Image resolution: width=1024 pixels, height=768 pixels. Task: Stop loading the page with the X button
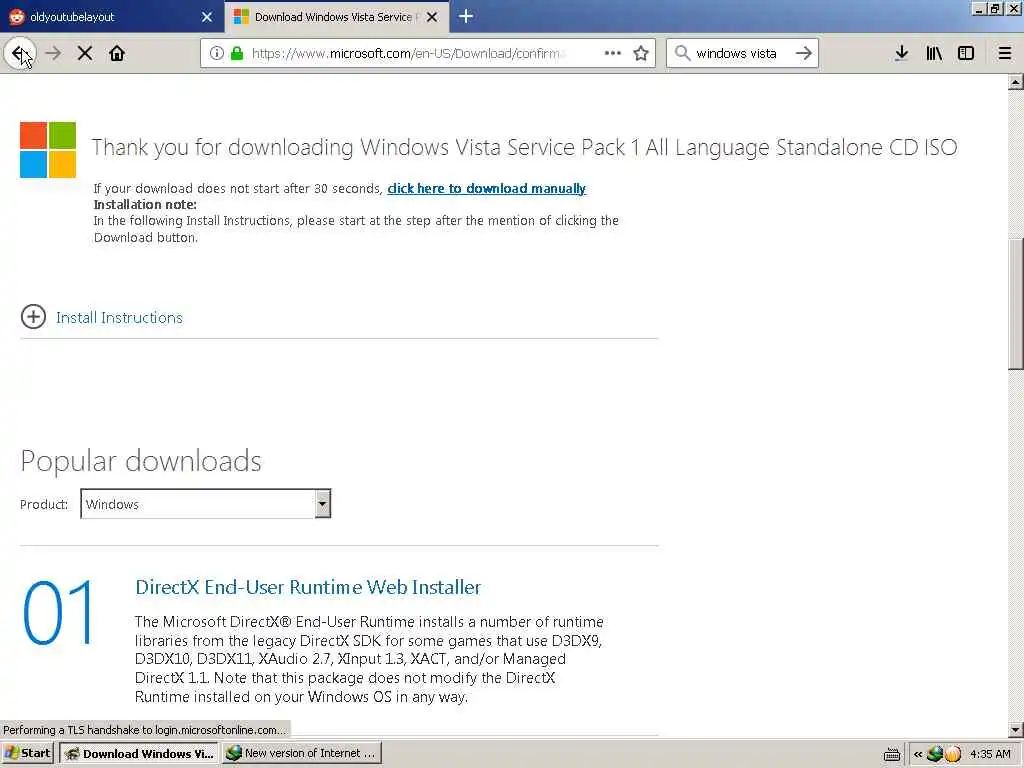click(x=85, y=53)
